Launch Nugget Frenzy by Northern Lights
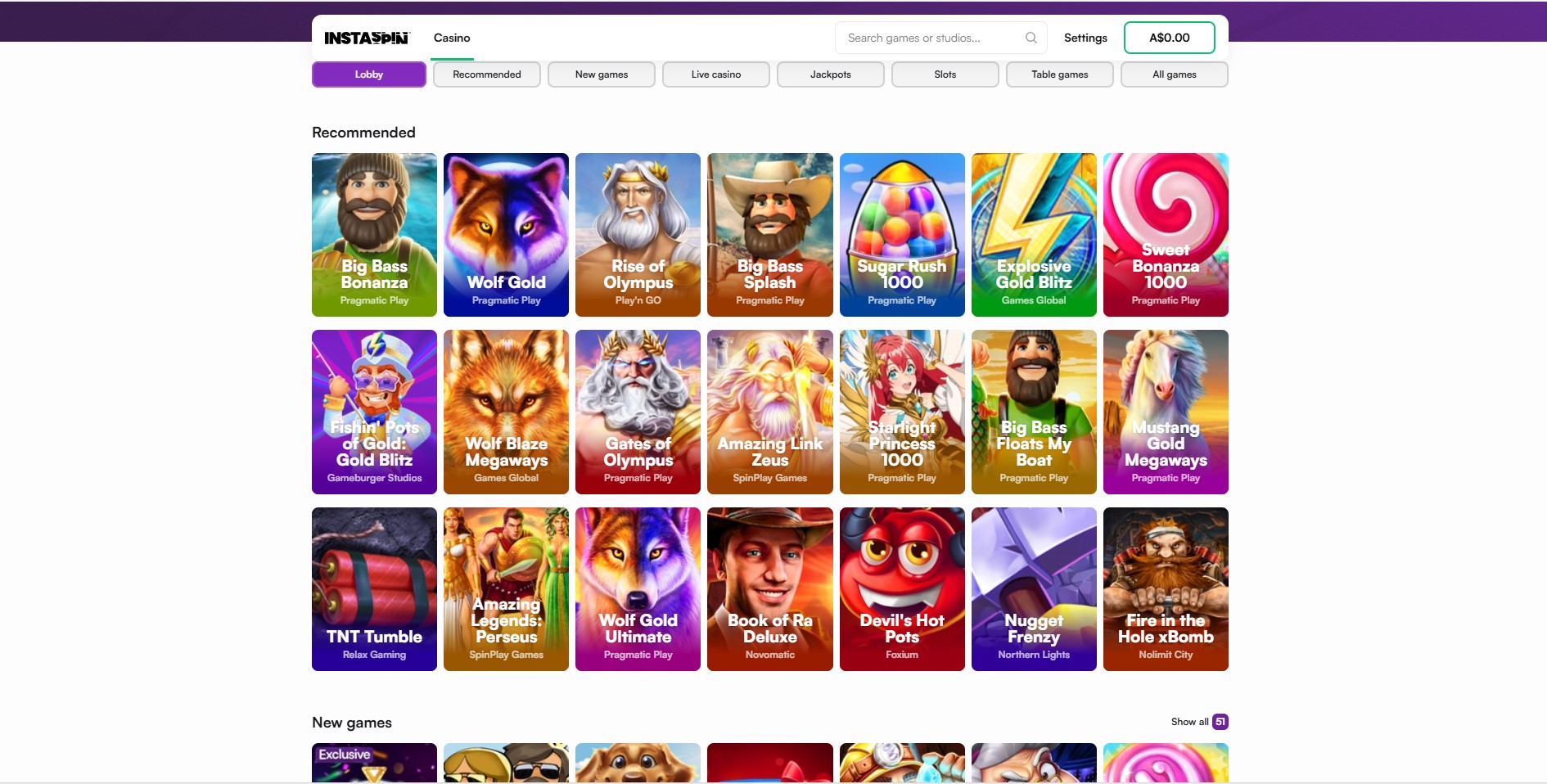 pos(1034,589)
